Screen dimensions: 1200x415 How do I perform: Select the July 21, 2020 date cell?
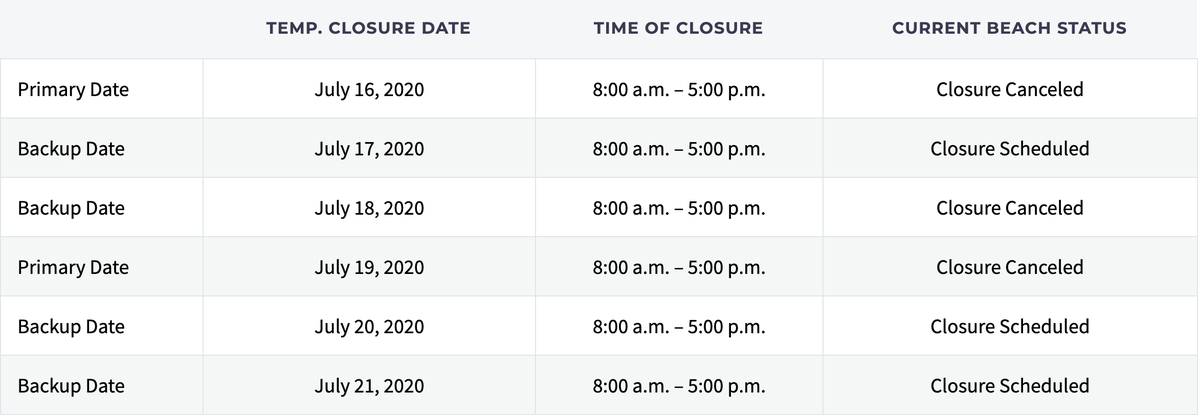click(x=368, y=385)
